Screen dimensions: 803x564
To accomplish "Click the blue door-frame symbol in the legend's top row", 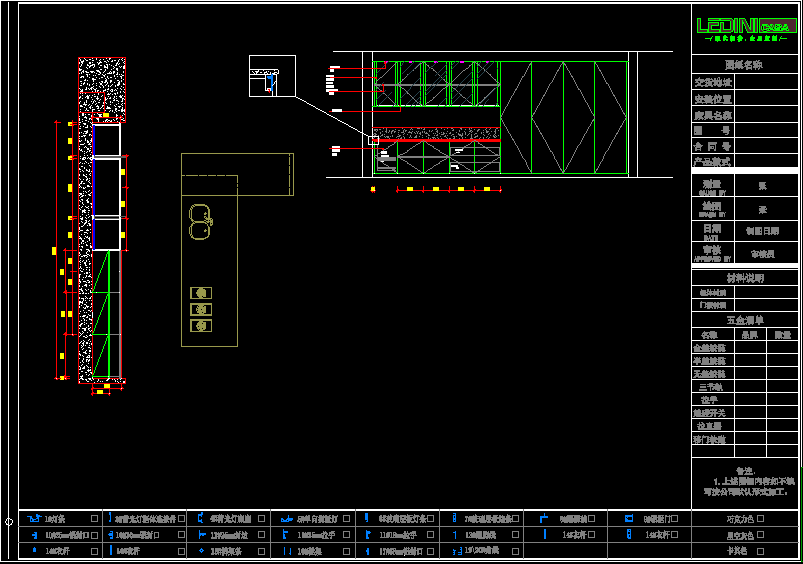I will (x=629, y=519).
